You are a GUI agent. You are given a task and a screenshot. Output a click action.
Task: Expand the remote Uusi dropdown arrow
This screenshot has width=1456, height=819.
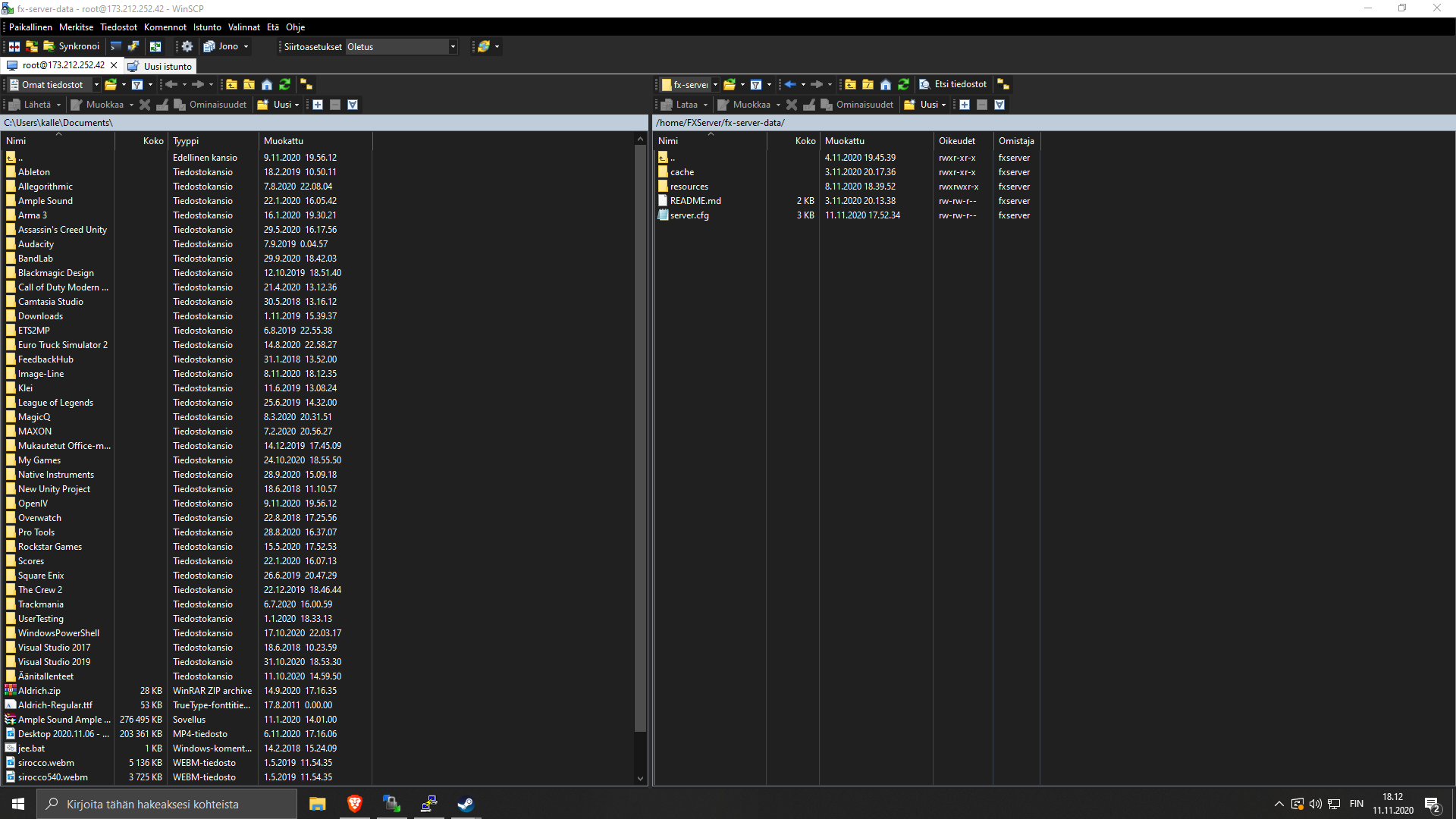click(943, 105)
